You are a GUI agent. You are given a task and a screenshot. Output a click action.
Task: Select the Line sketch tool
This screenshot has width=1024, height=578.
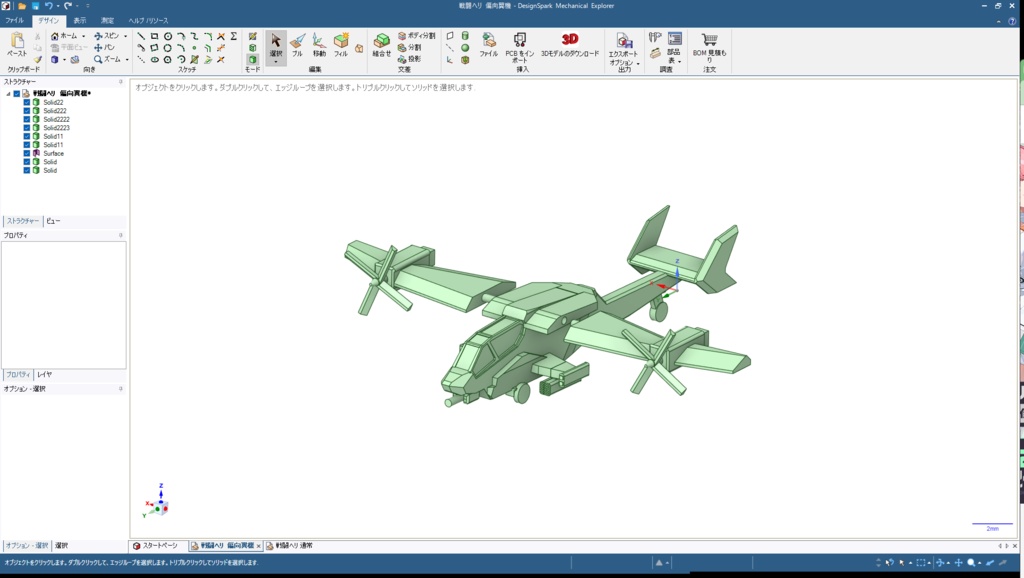tap(141, 37)
